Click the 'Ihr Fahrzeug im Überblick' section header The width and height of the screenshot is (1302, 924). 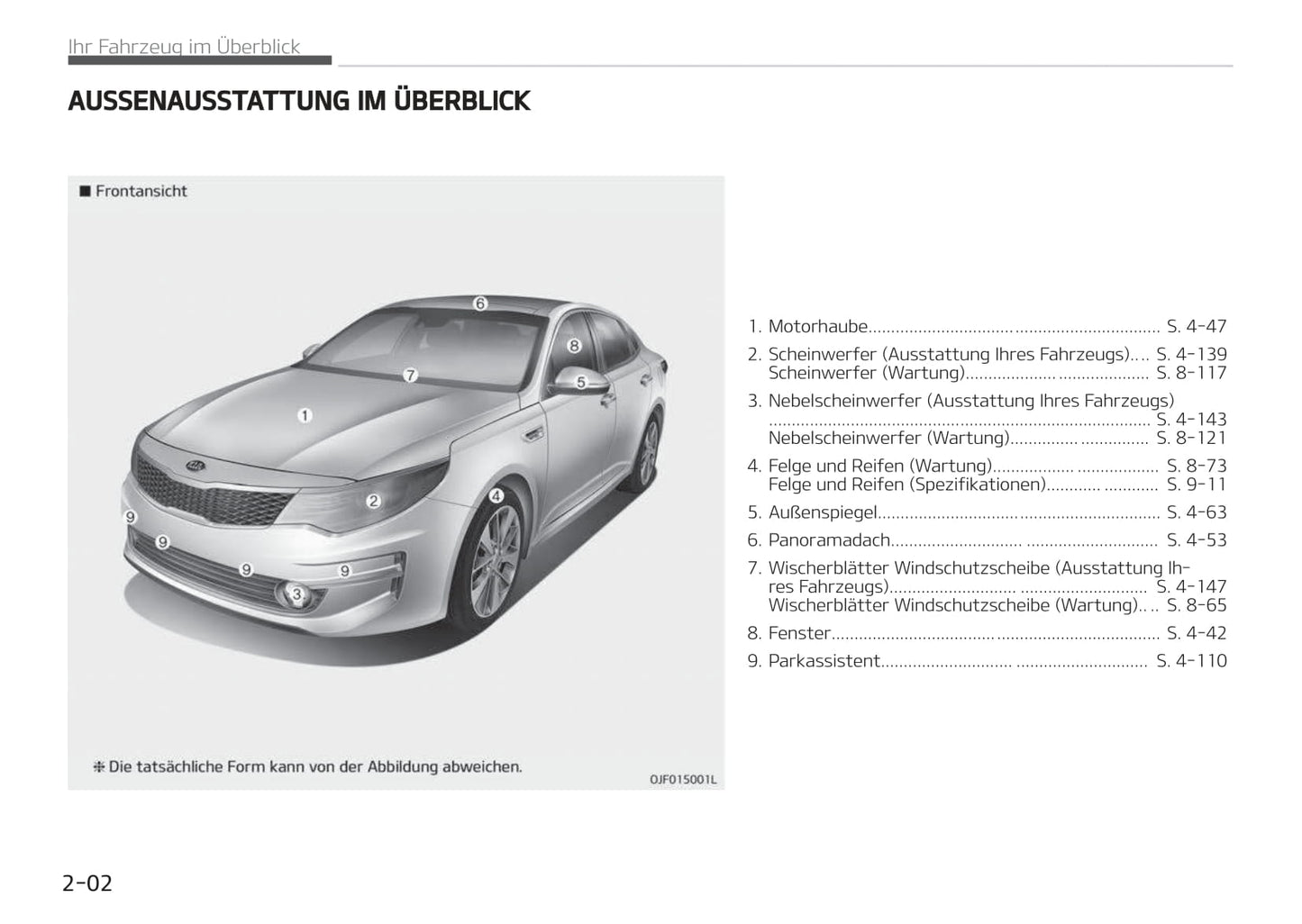pos(185,47)
